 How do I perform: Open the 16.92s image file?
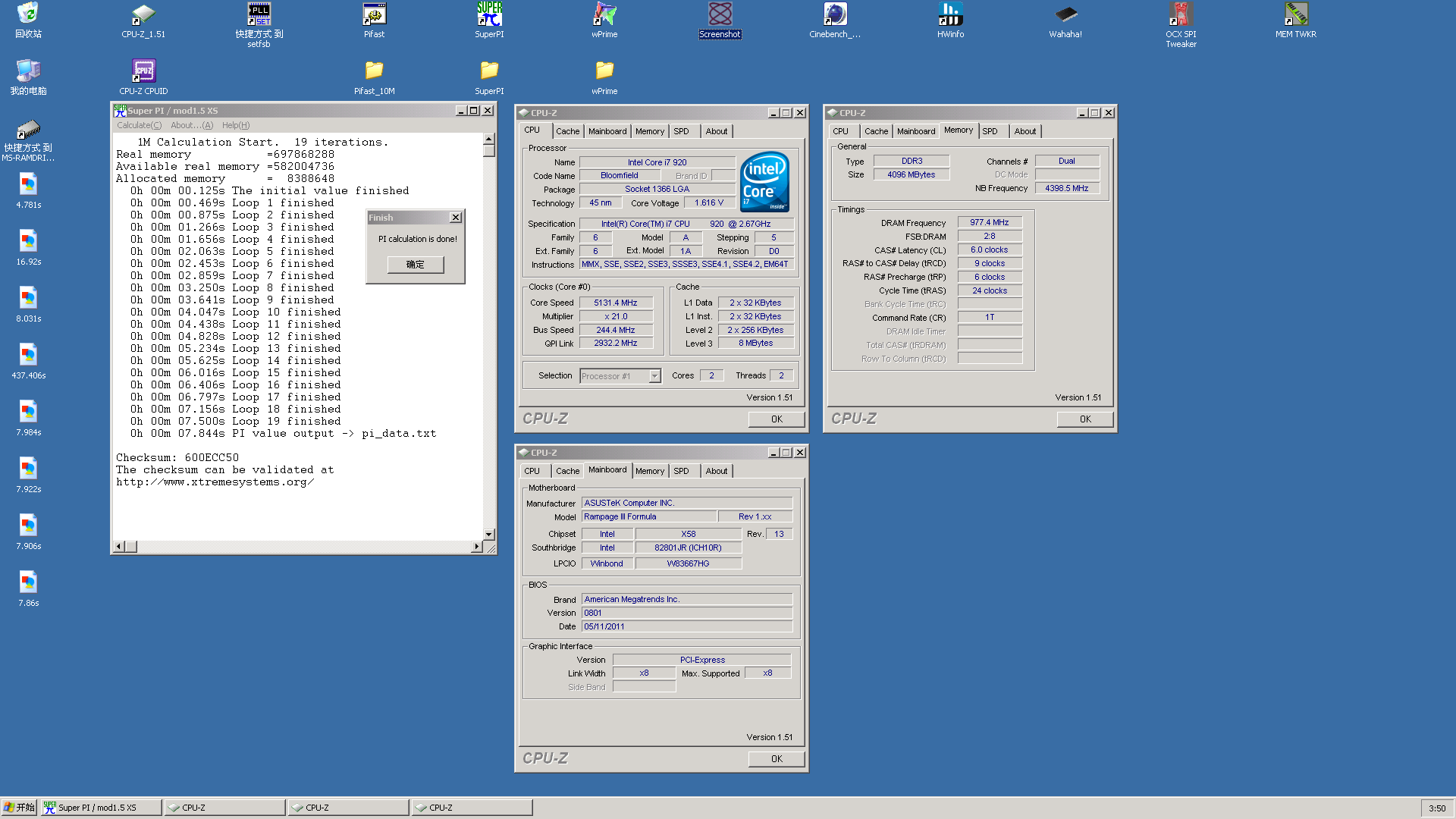(x=28, y=248)
